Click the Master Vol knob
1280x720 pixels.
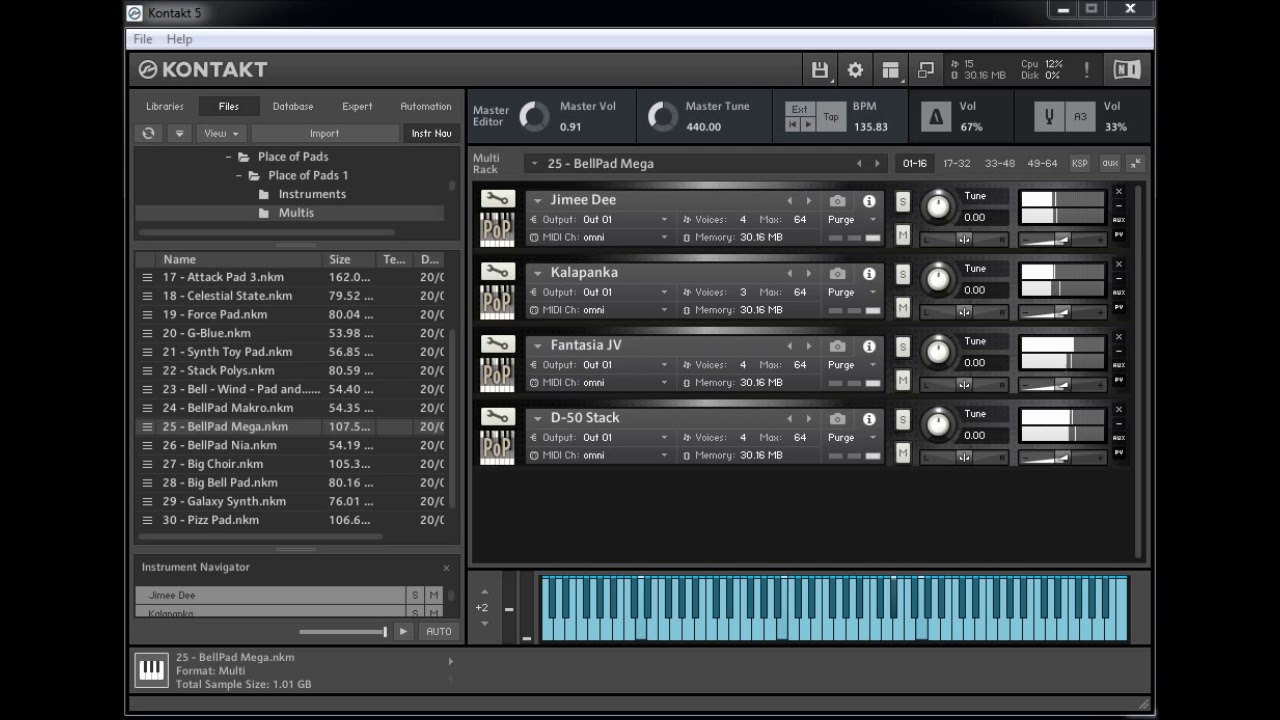535,117
